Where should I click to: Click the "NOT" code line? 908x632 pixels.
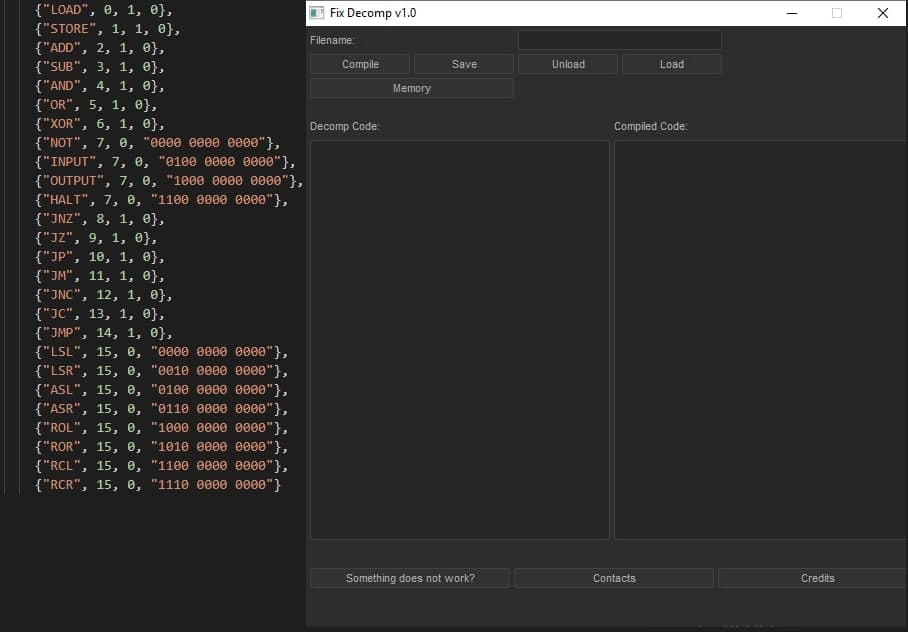tap(158, 143)
